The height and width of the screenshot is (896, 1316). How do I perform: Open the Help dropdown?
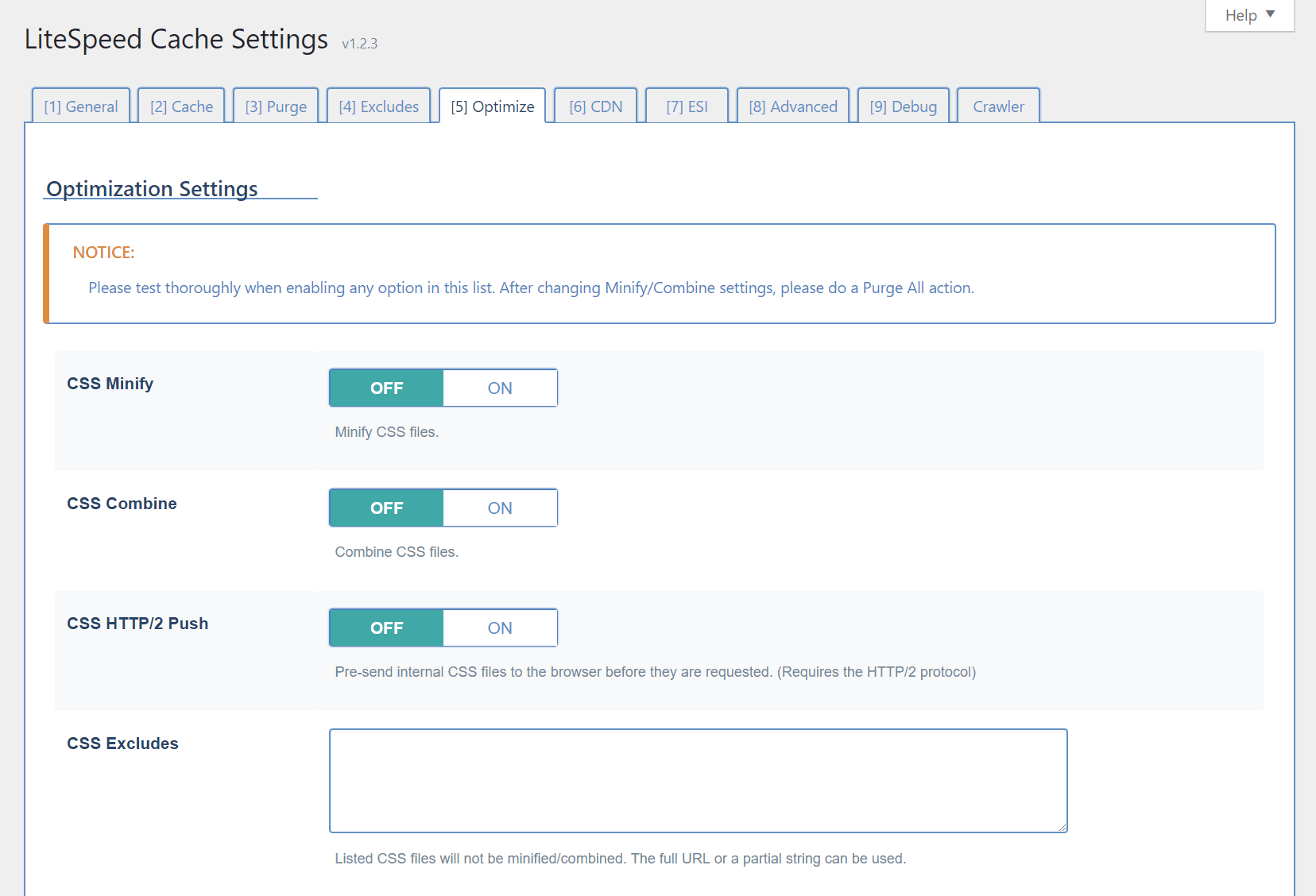pos(1249,15)
